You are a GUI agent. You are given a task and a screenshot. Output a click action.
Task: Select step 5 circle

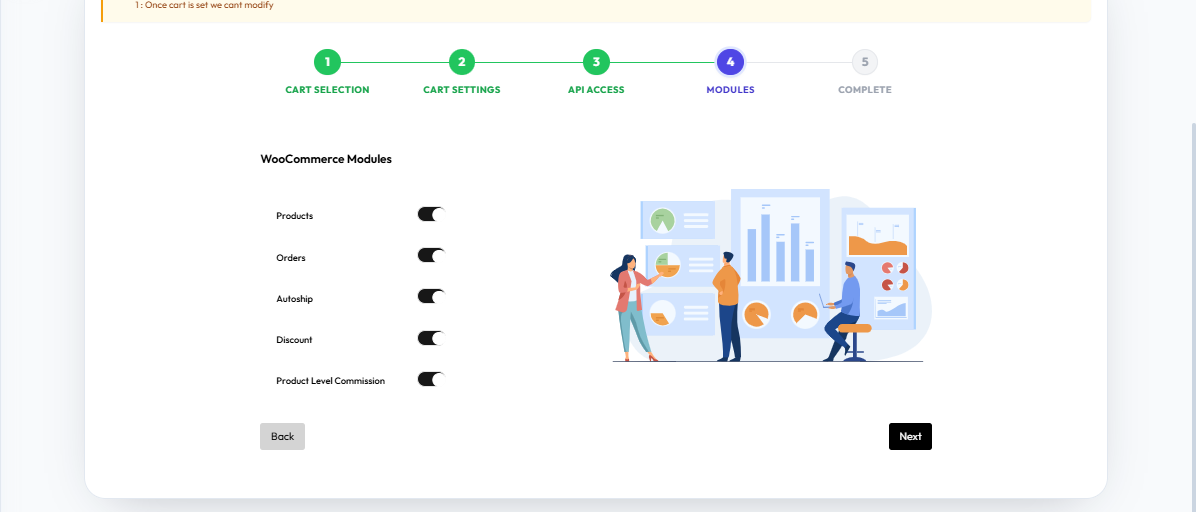[x=864, y=62]
